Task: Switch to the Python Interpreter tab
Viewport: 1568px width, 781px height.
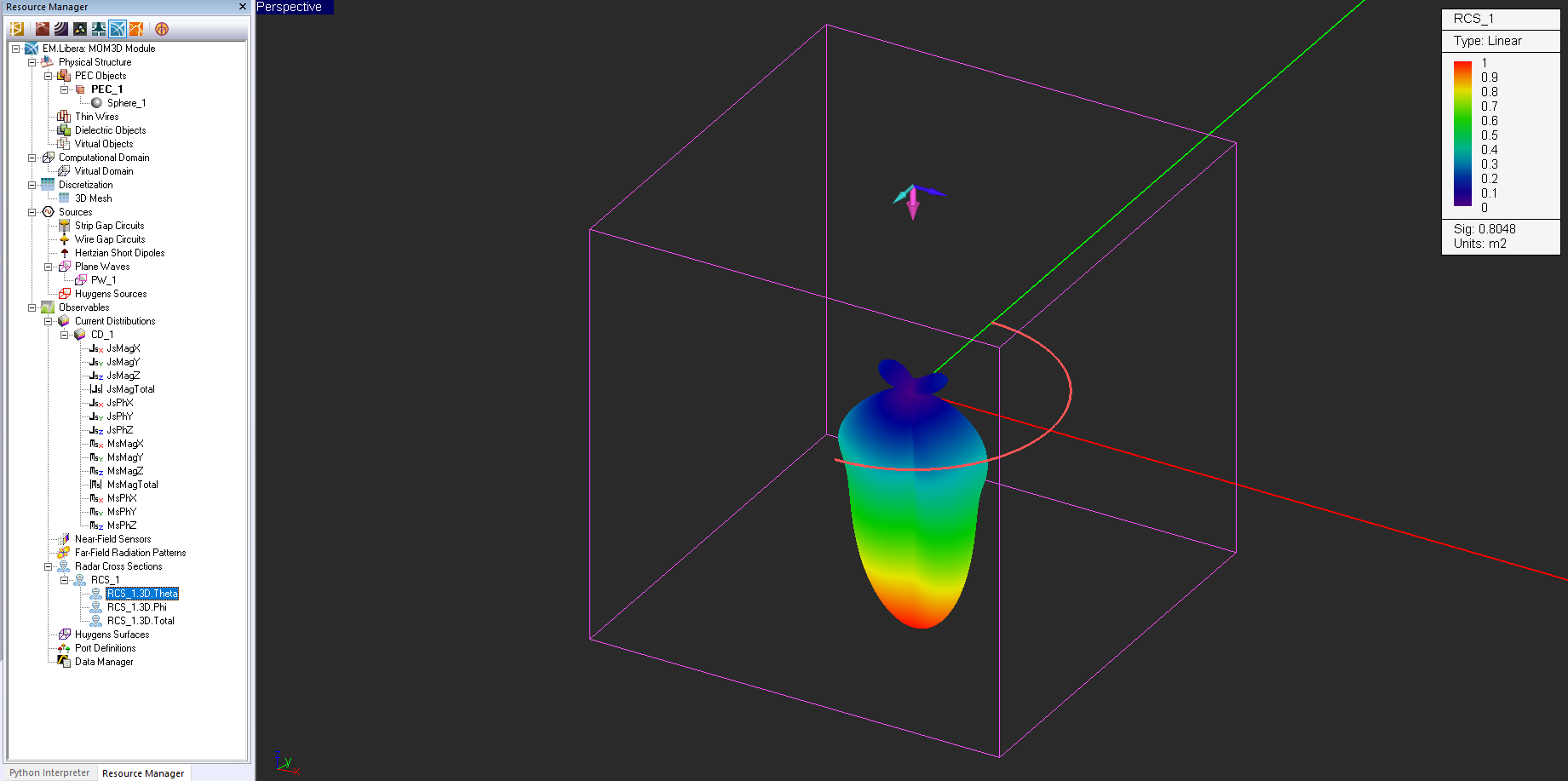Action: (x=49, y=773)
